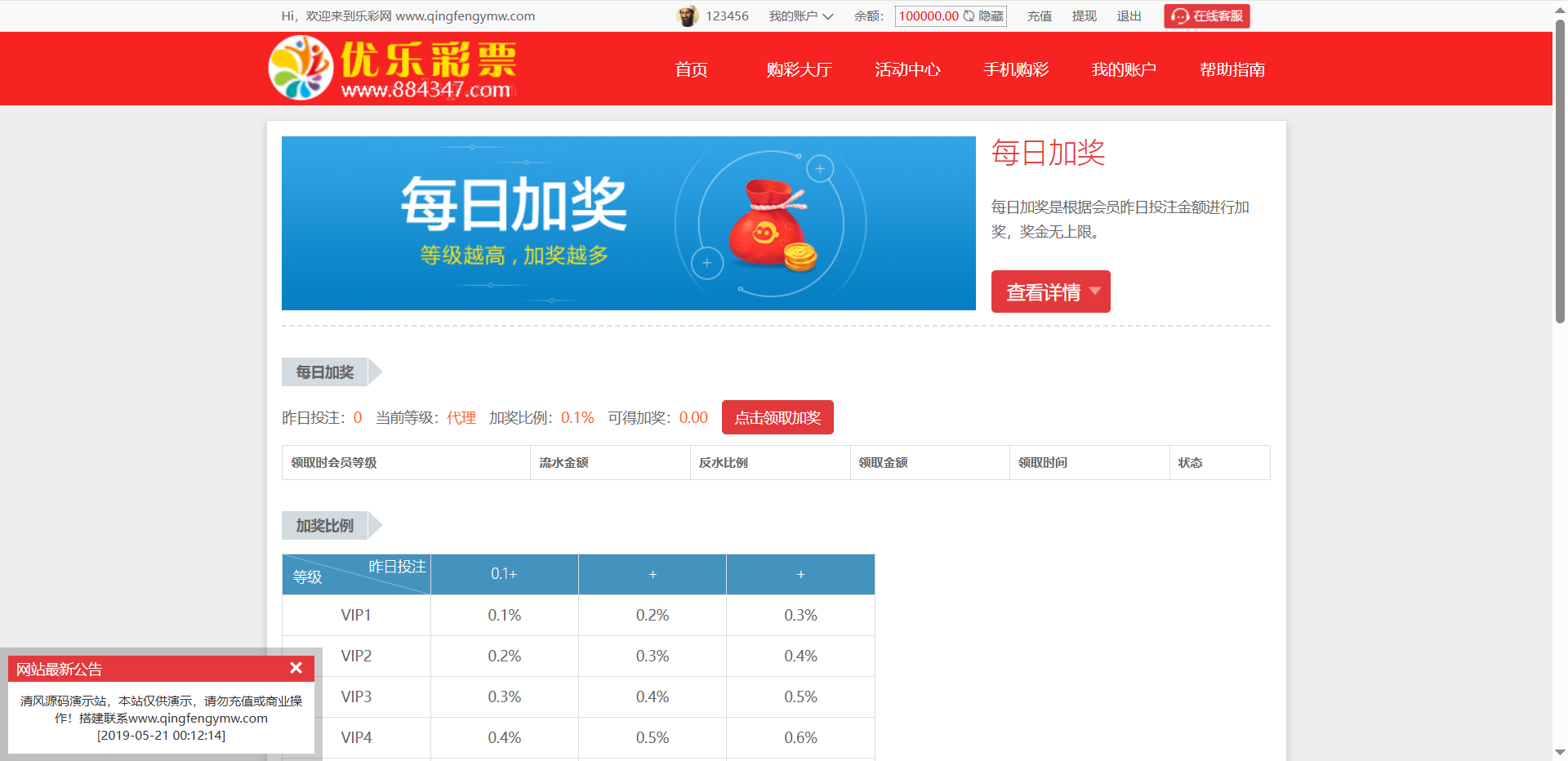Expand the 查看详情 details dropdown button
Viewport: 1568px width, 761px height.
[1050, 291]
